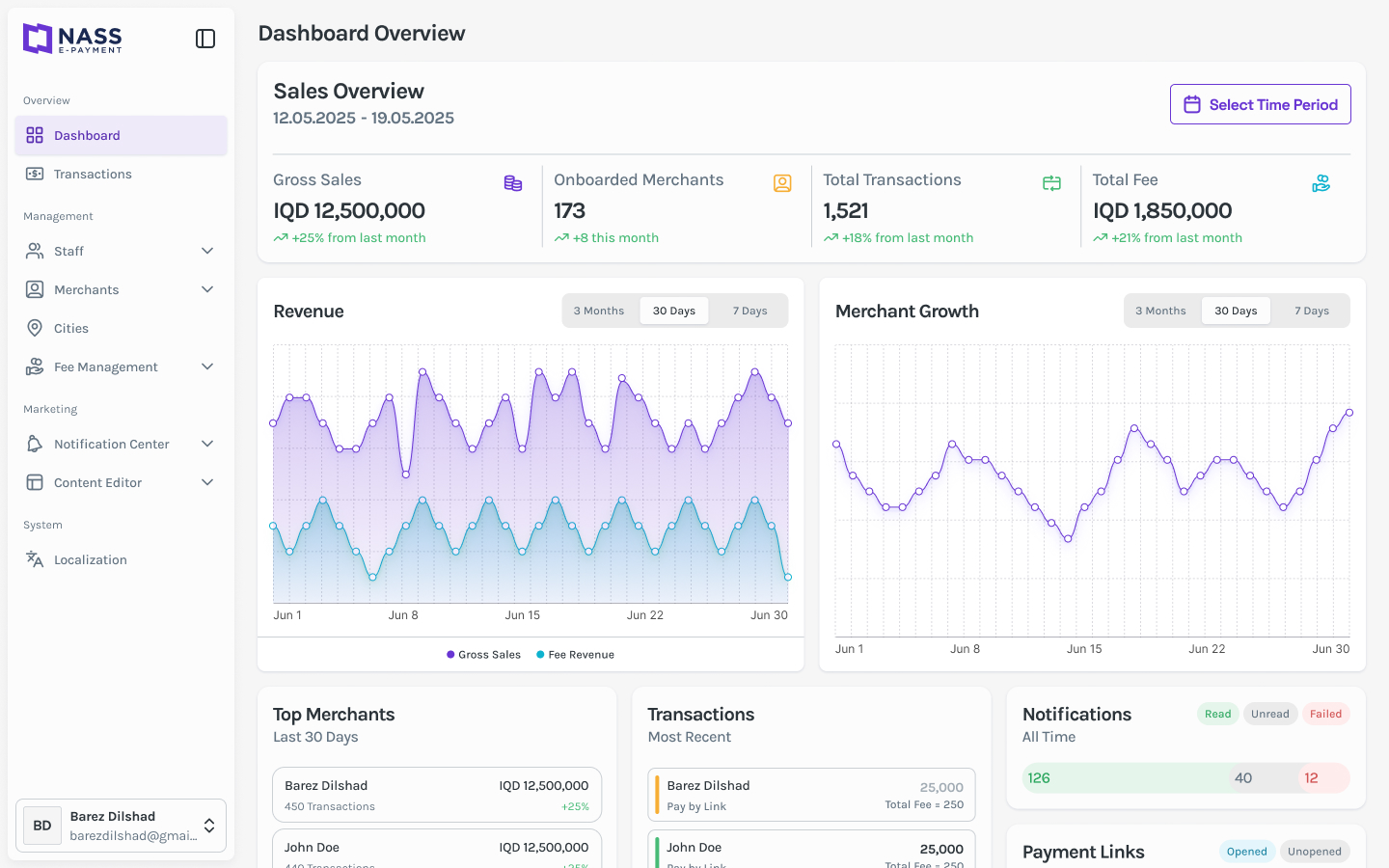Toggle the Opened payment links badge
This screenshot has width=1389, height=868.
click(x=1246, y=852)
